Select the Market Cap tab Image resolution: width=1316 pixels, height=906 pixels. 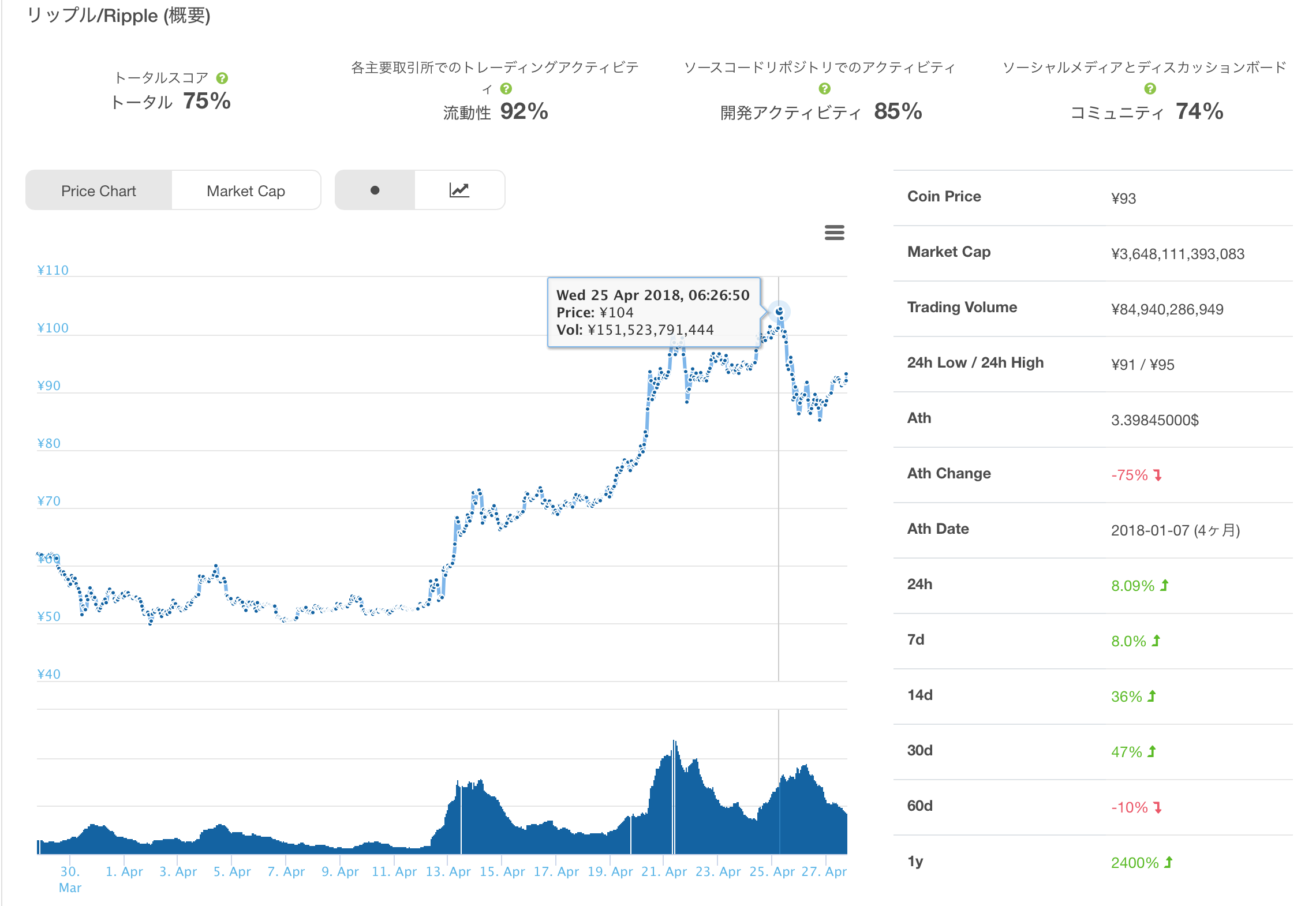(246, 190)
